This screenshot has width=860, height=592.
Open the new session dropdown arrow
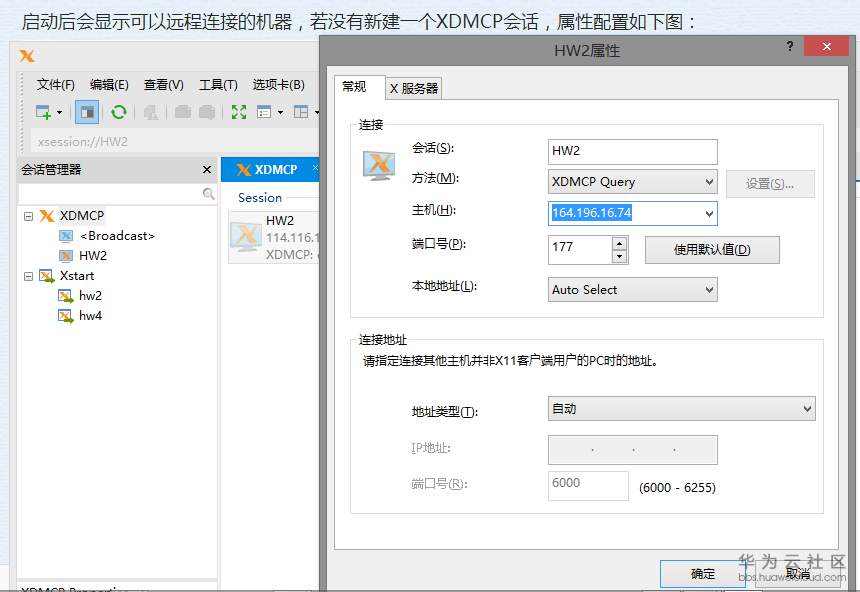pyautogui.click(x=59, y=112)
